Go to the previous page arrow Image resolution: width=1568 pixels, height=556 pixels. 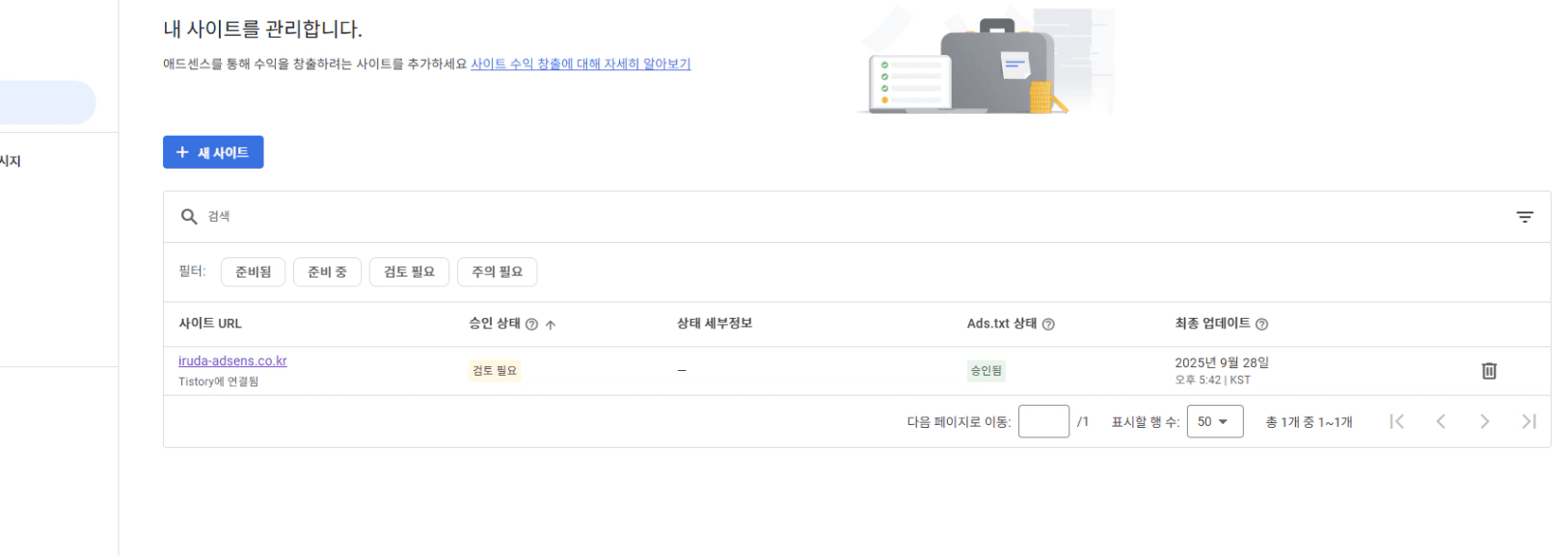coord(1440,421)
